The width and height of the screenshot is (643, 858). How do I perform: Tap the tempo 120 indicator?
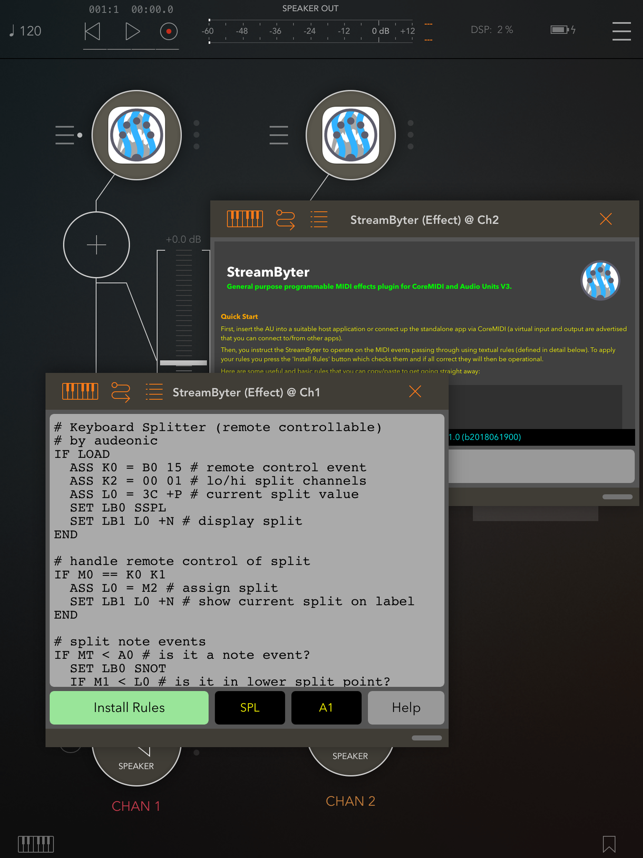tap(26, 31)
